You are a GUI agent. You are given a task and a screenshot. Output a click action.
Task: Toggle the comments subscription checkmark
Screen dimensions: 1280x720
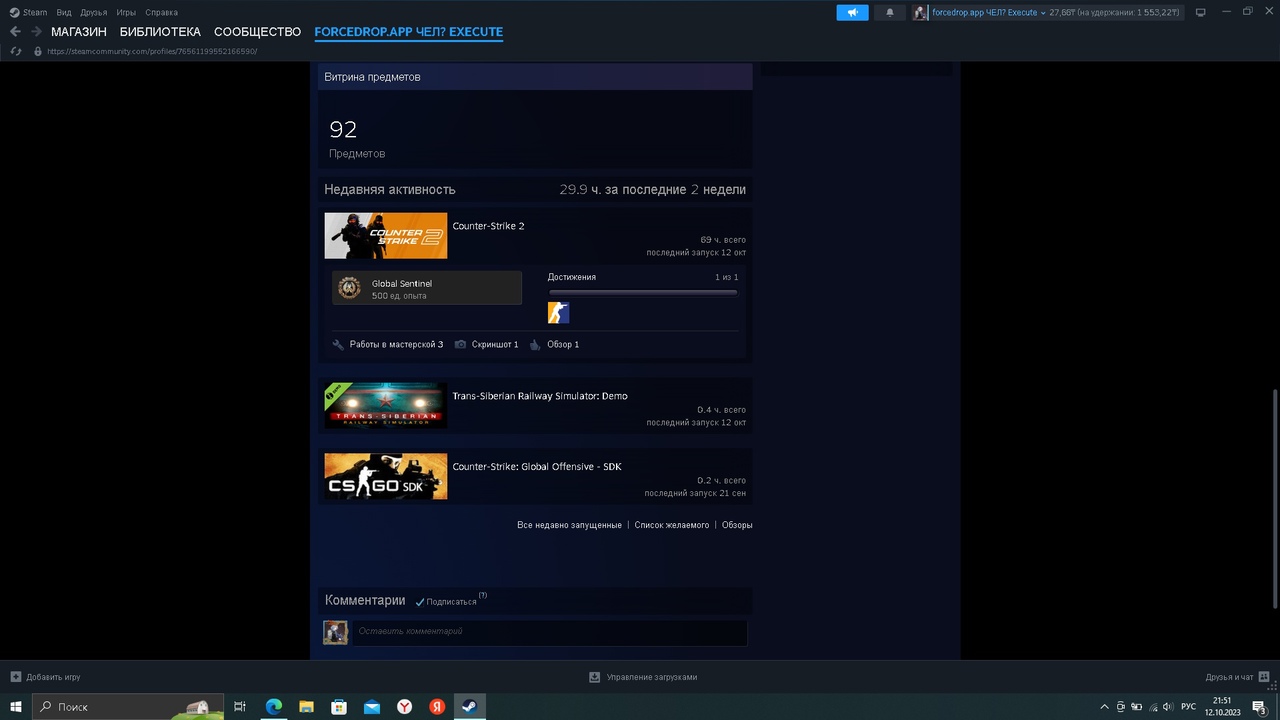point(420,602)
